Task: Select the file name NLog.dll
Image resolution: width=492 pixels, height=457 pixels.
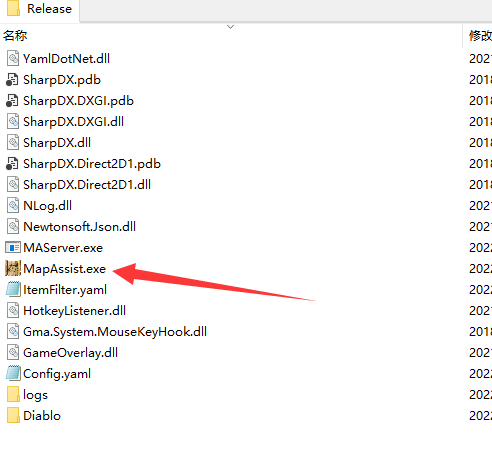Action: pos(47,206)
